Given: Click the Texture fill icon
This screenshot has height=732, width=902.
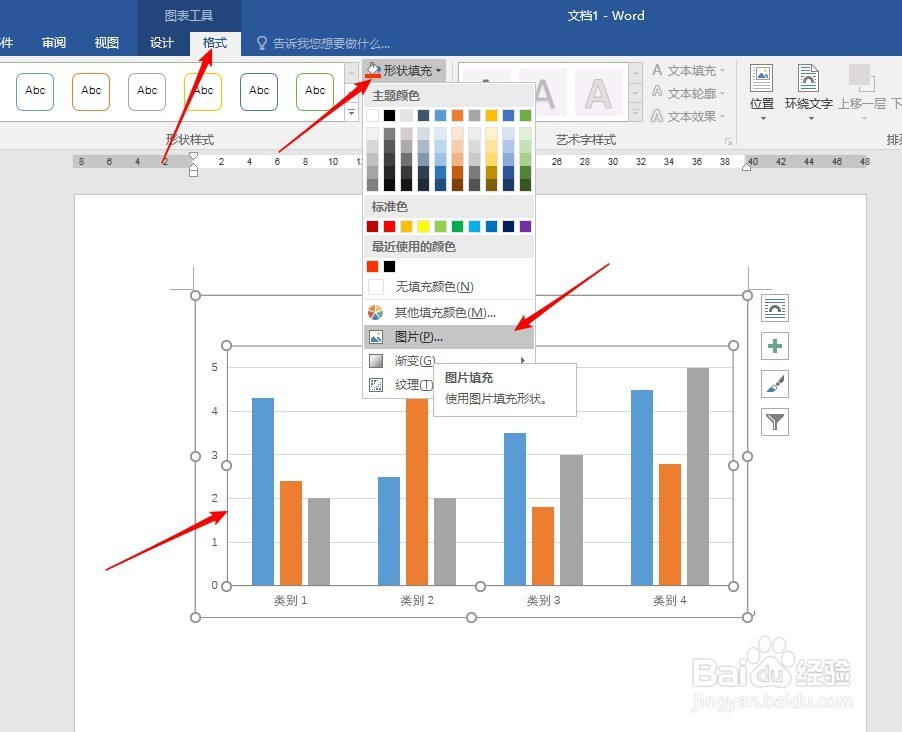Looking at the screenshot, I should pos(376,384).
